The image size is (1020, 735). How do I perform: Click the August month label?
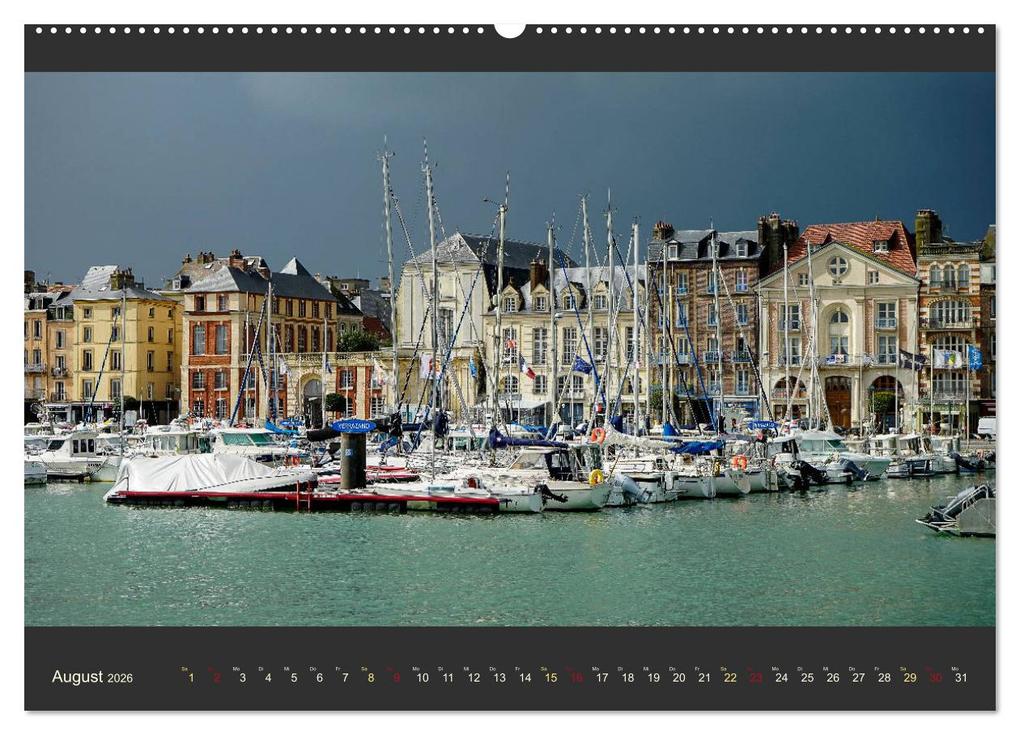[77, 676]
